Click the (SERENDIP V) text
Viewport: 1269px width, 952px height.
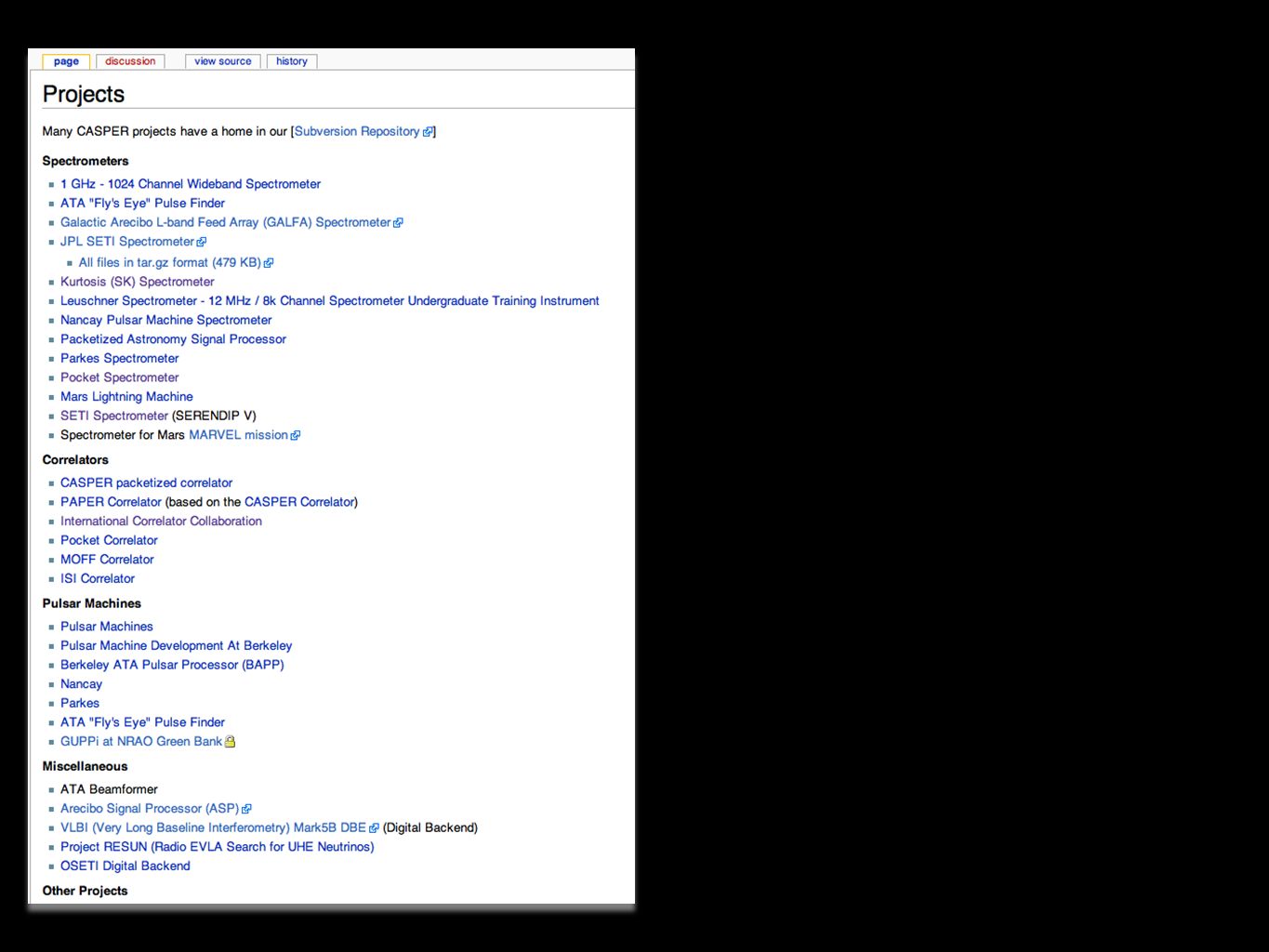214,416
